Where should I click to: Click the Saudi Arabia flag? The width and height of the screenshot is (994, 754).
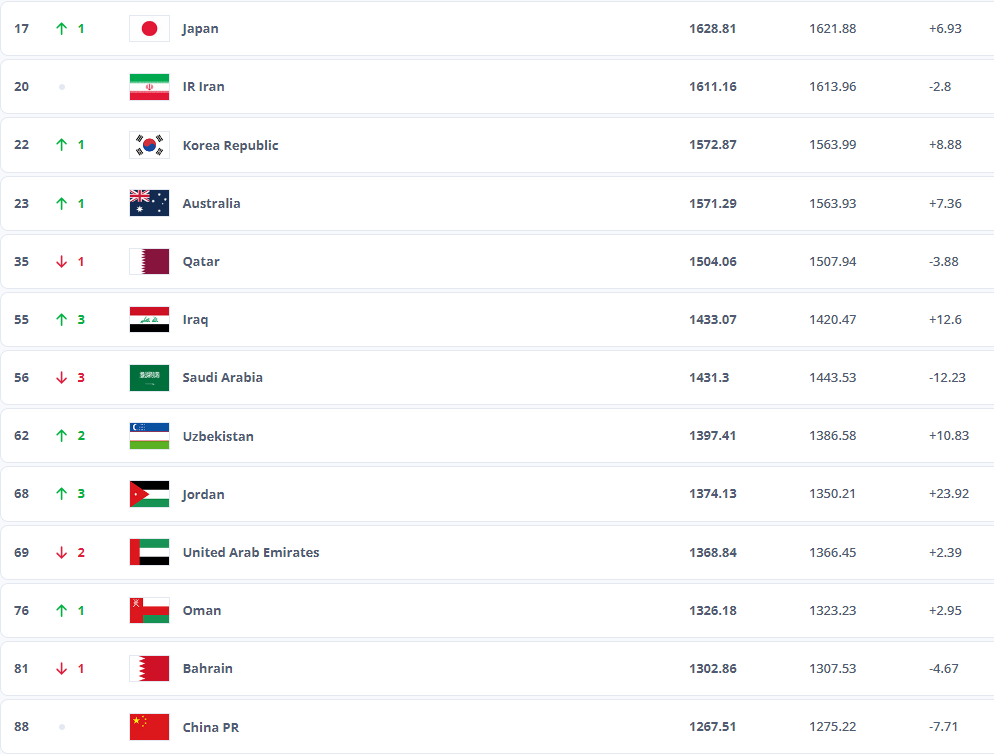point(150,378)
